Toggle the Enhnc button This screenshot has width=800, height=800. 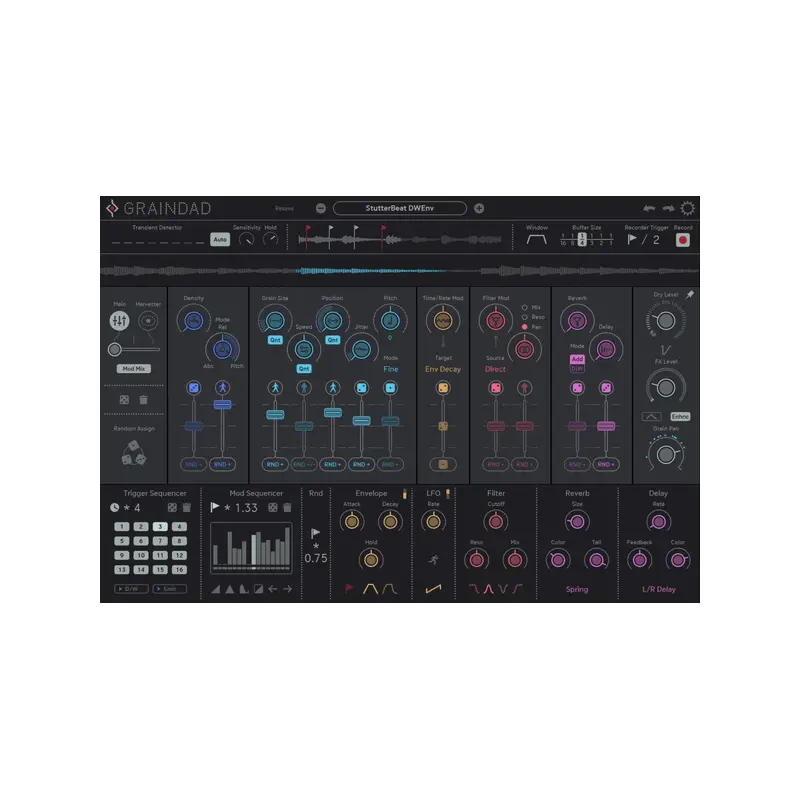[680, 416]
